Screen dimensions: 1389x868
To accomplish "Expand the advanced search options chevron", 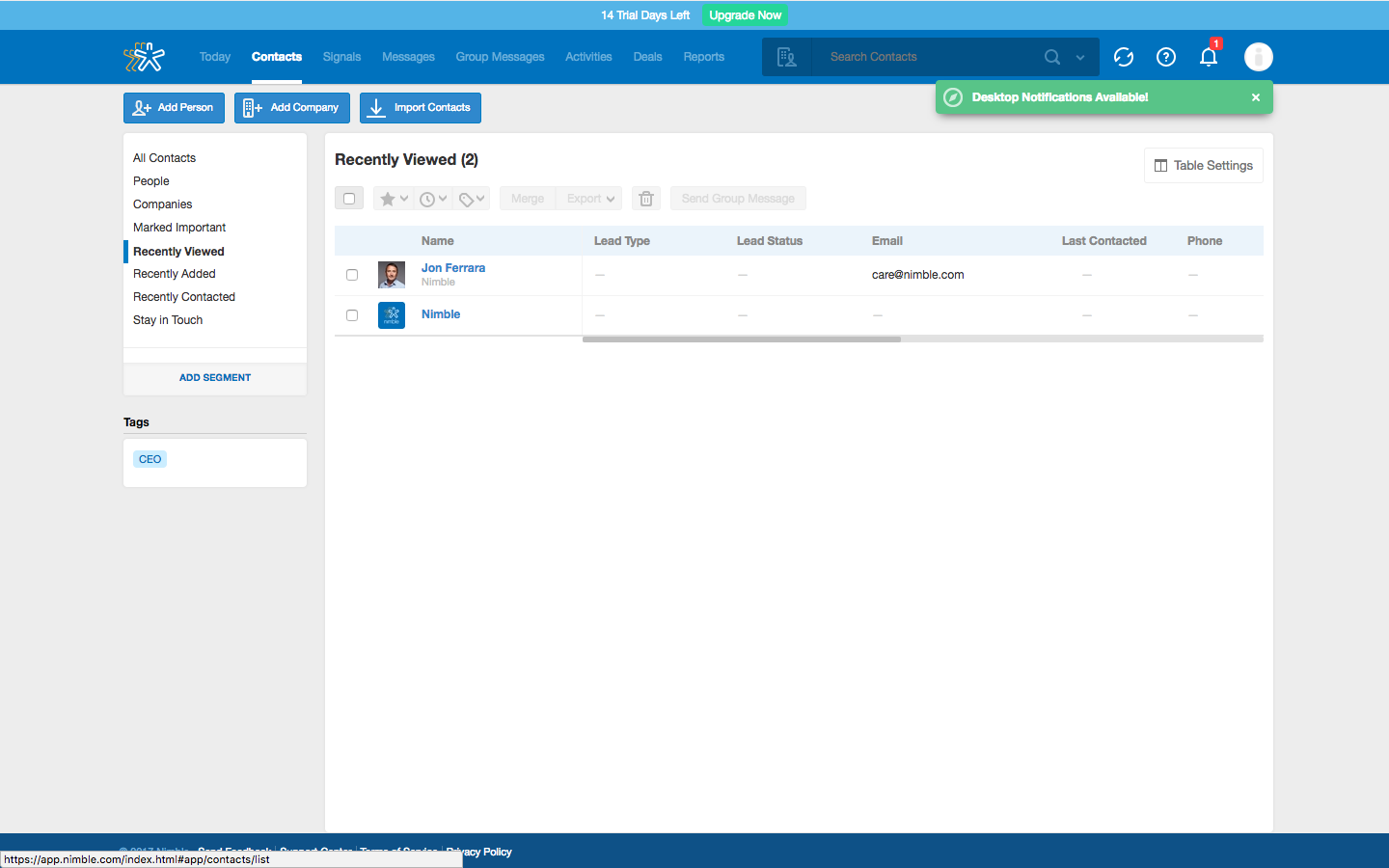I will [x=1080, y=58].
